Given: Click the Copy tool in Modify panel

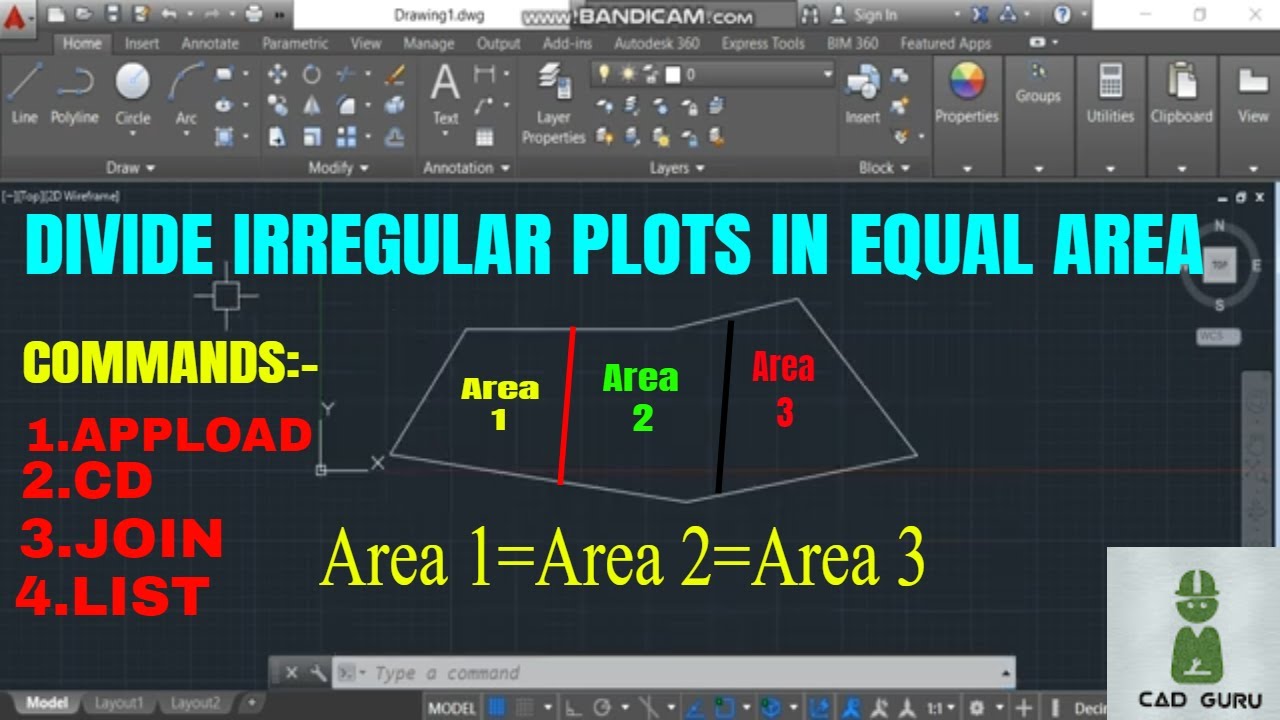Looking at the screenshot, I should [278, 105].
